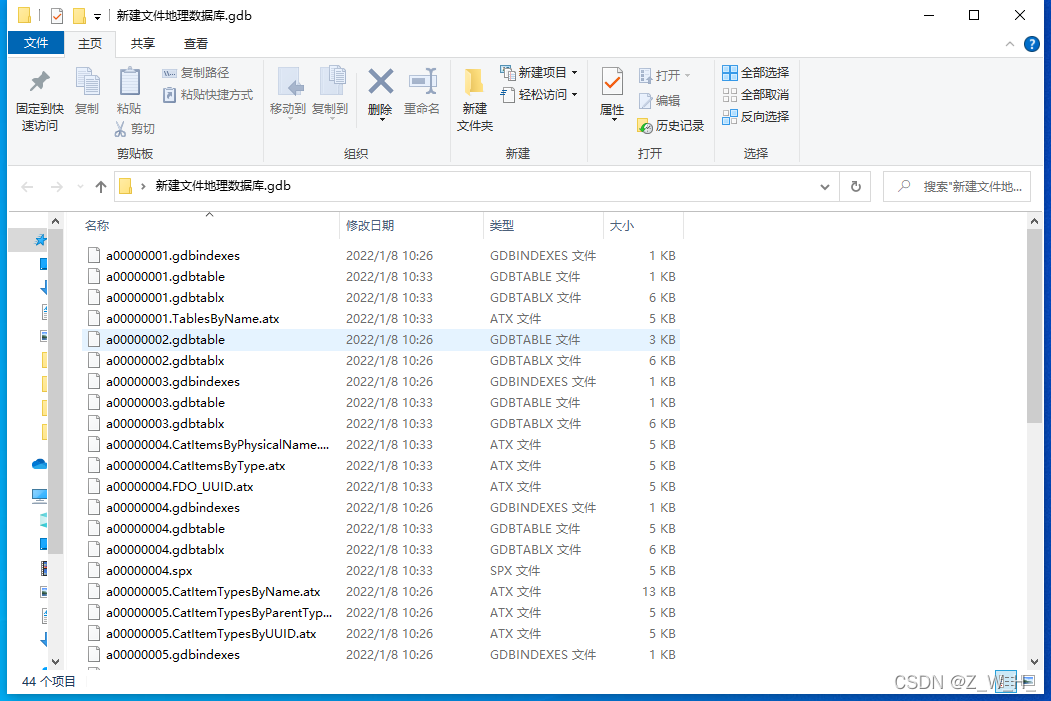Open the address bar history dropdown
This screenshot has width=1051, height=701.
(824, 186)
